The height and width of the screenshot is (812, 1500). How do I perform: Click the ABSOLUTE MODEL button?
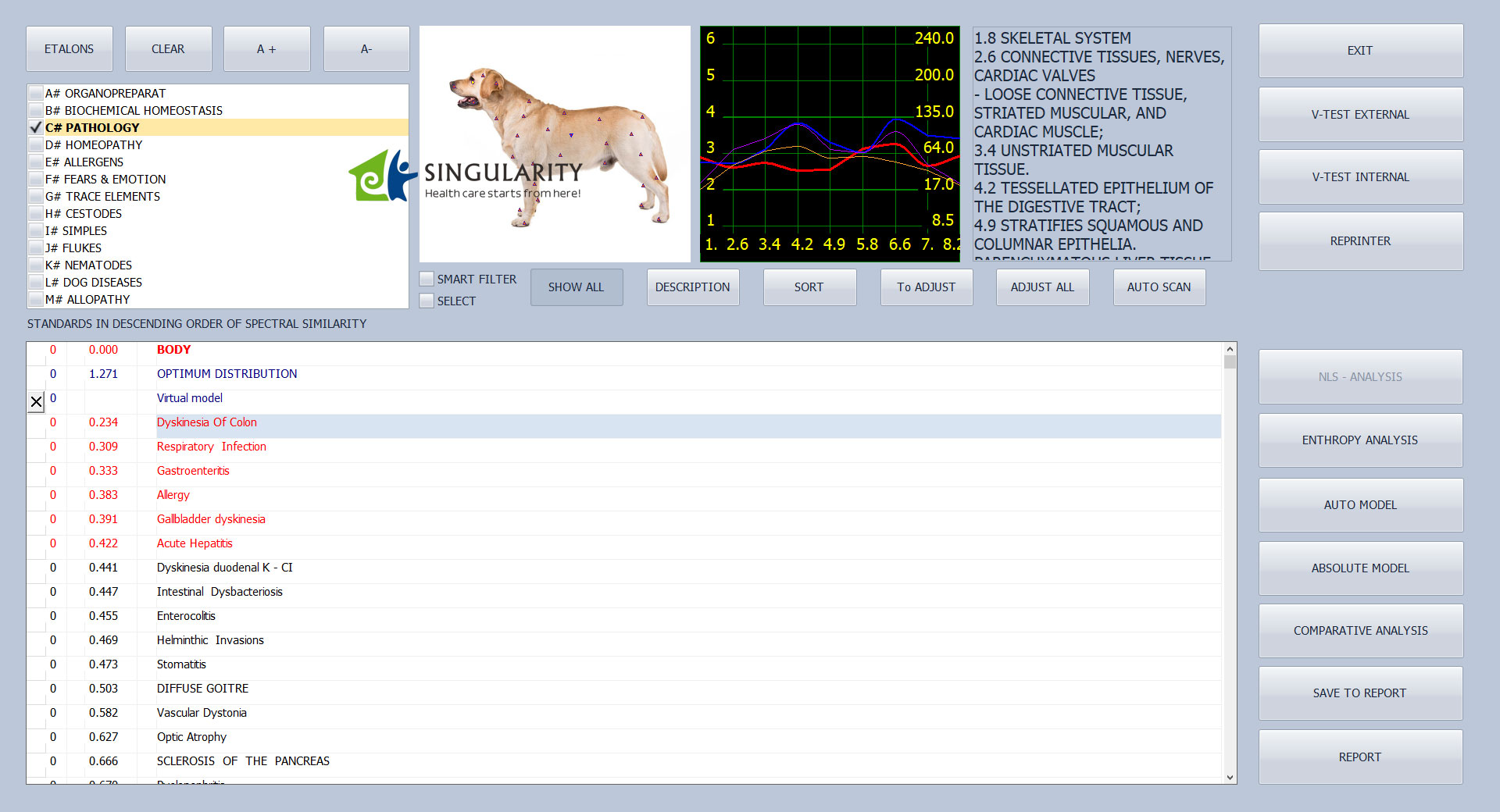point(1360,568)
